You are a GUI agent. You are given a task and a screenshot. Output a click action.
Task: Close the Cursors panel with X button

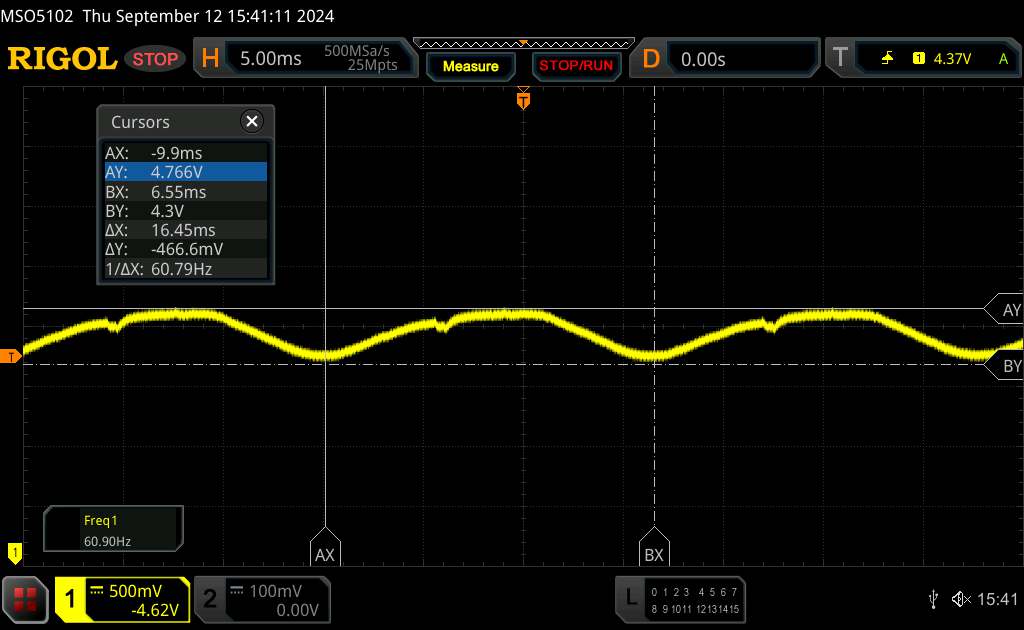click(x=252, y=122)
